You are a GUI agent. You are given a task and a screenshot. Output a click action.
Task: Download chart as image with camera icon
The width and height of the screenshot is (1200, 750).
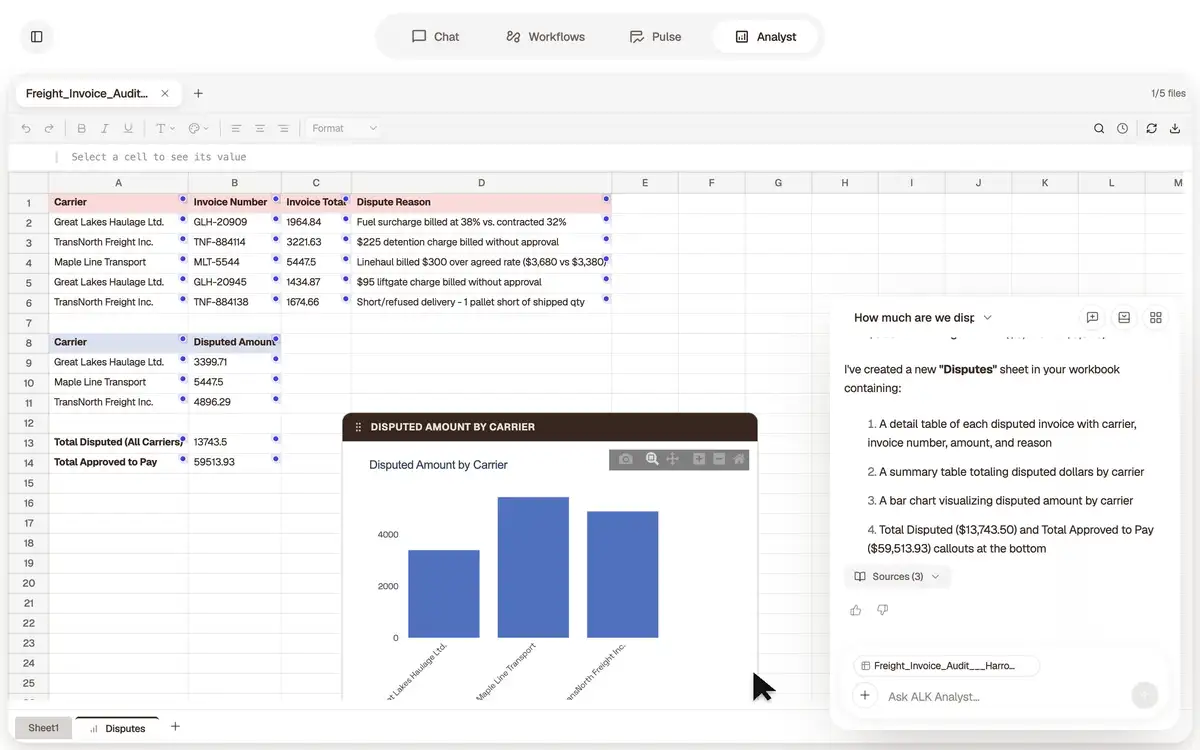pos(626,459)
